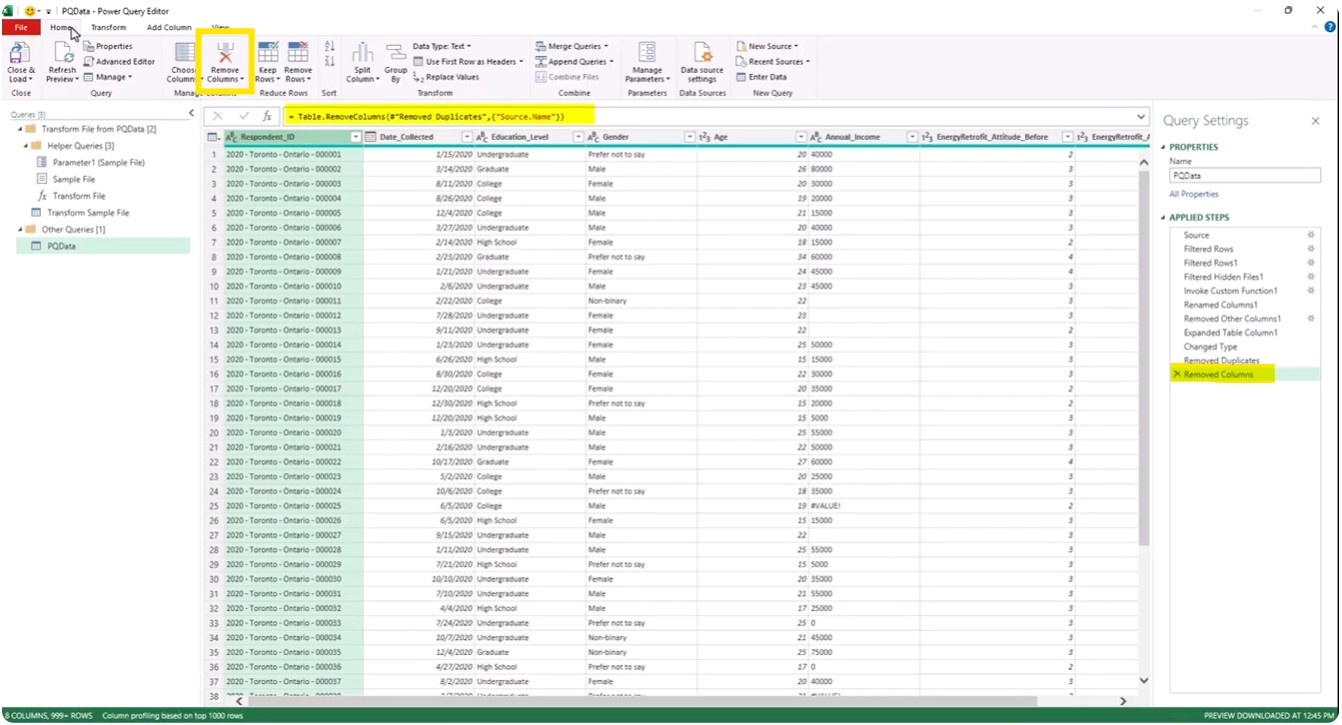Screen dimensions: 1342x725
Task: Open the Data Type: Text dropdown
Action: pos(441,46)
